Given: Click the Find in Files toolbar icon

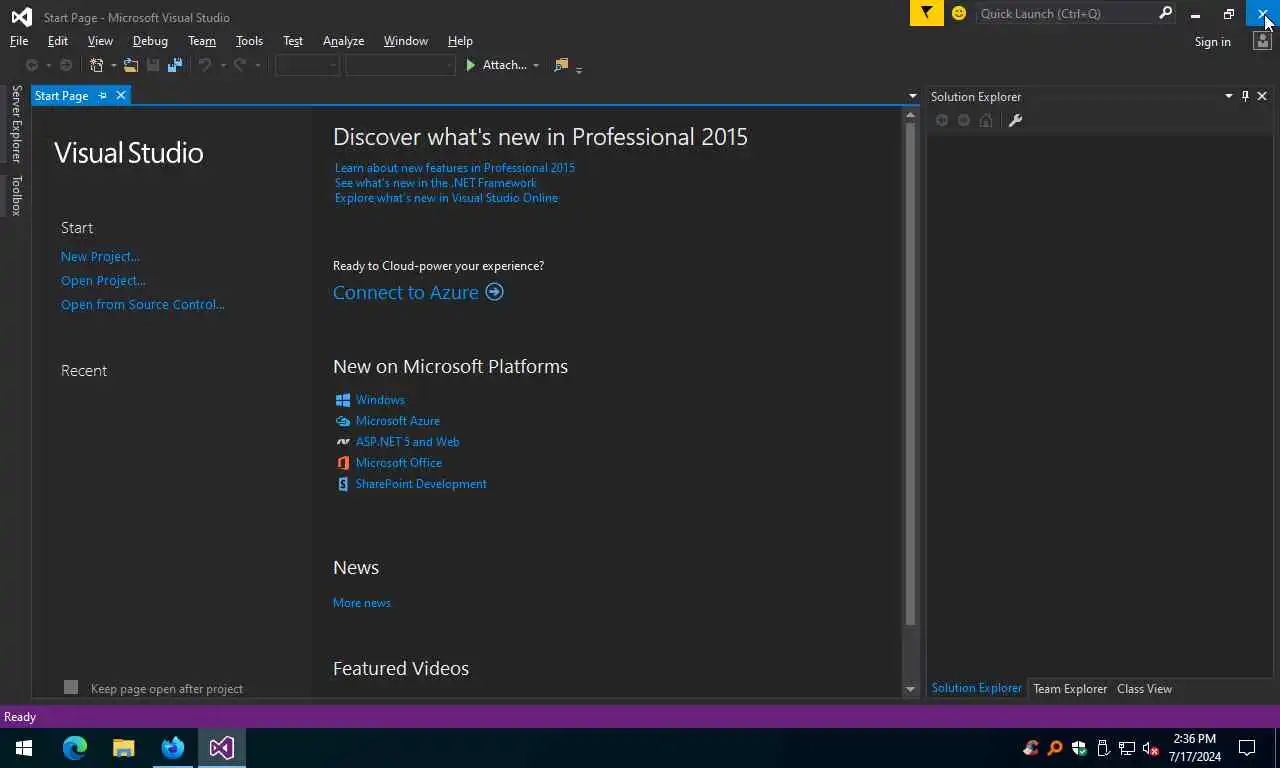Looking at the screenshot, I should [x=561, y=65].
